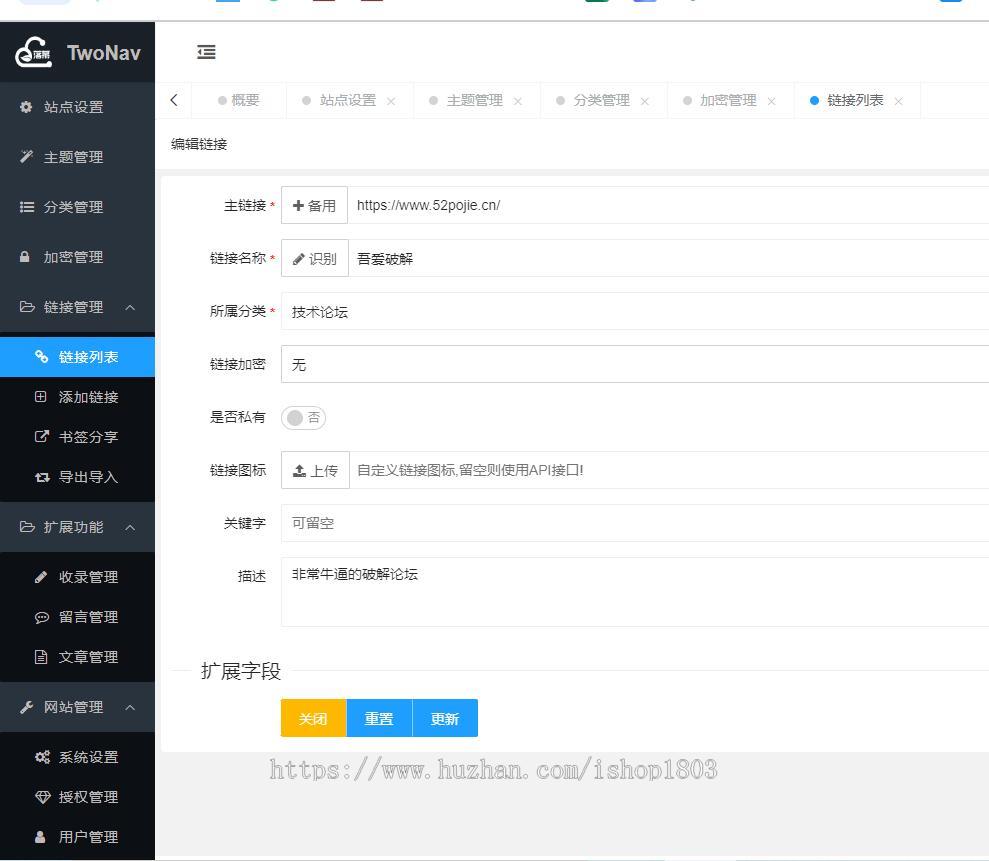Toggle the 是否私有 switch
The width and height of the screenshot is (989, 861).
(x=303, y=418)
